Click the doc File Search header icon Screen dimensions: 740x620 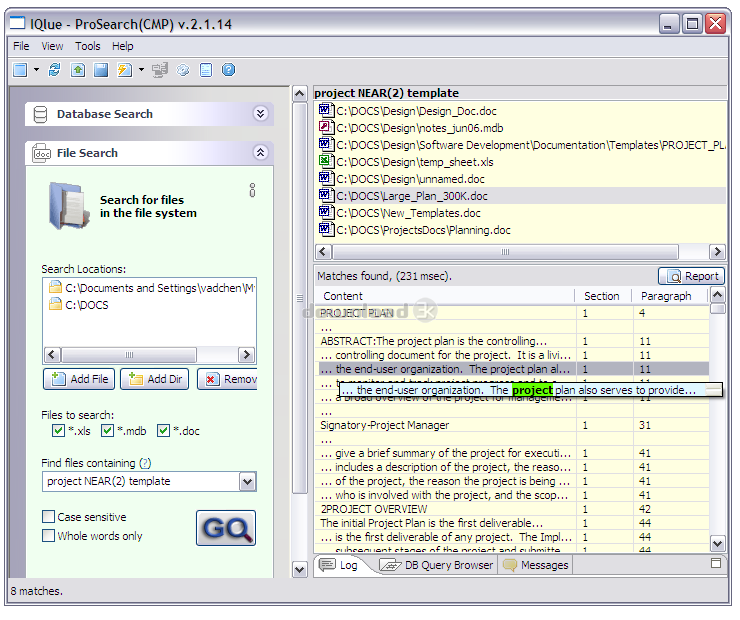[x=42, y=153]
